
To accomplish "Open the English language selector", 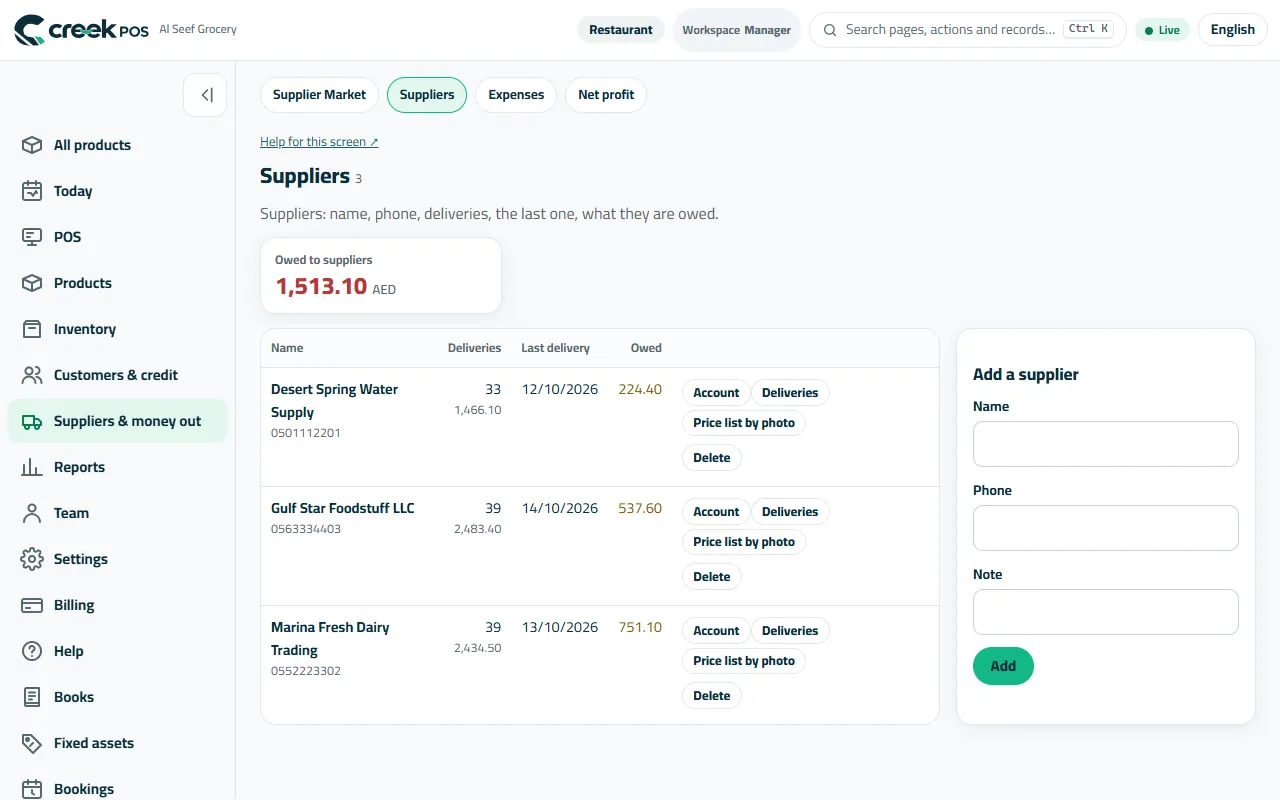I will [x=1232, y=30].
